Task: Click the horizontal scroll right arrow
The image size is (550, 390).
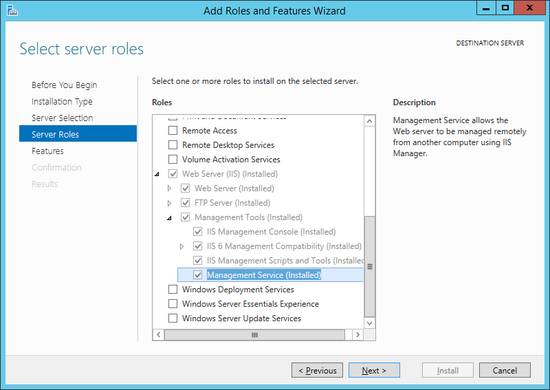Action: click(x=358, y=335)
